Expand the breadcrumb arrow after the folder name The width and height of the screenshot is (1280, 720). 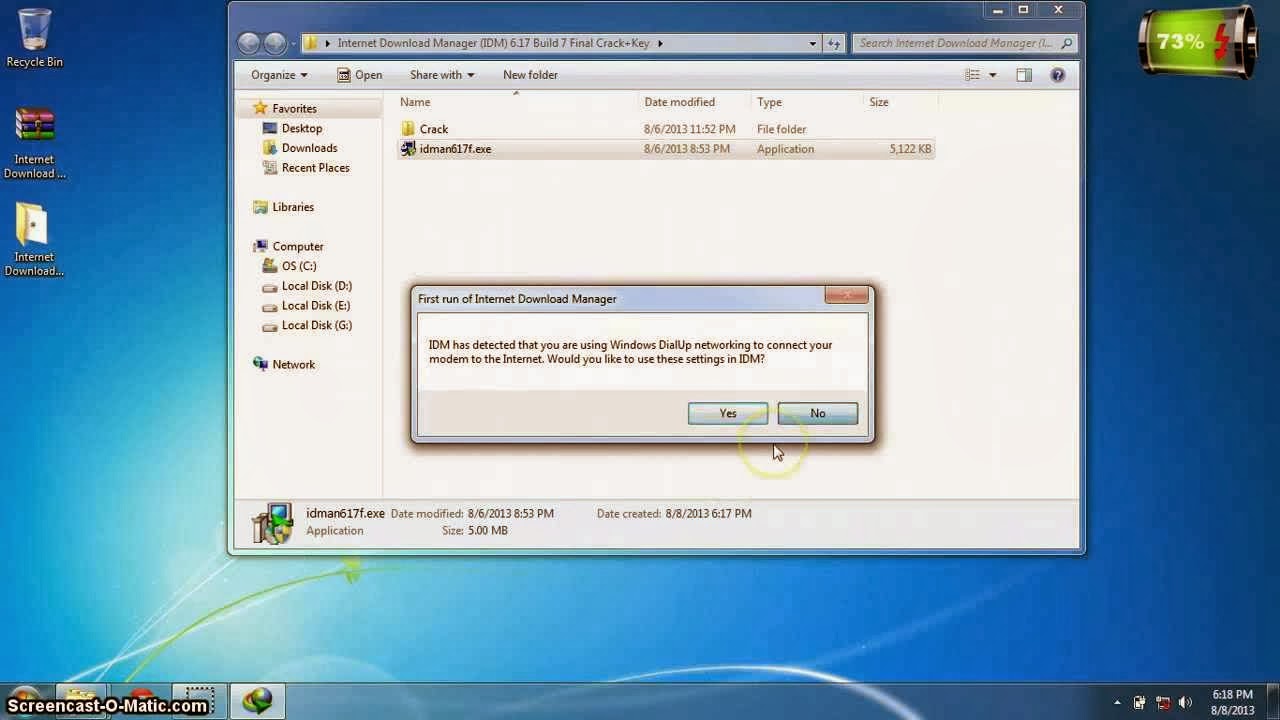(x=660, y=43)
